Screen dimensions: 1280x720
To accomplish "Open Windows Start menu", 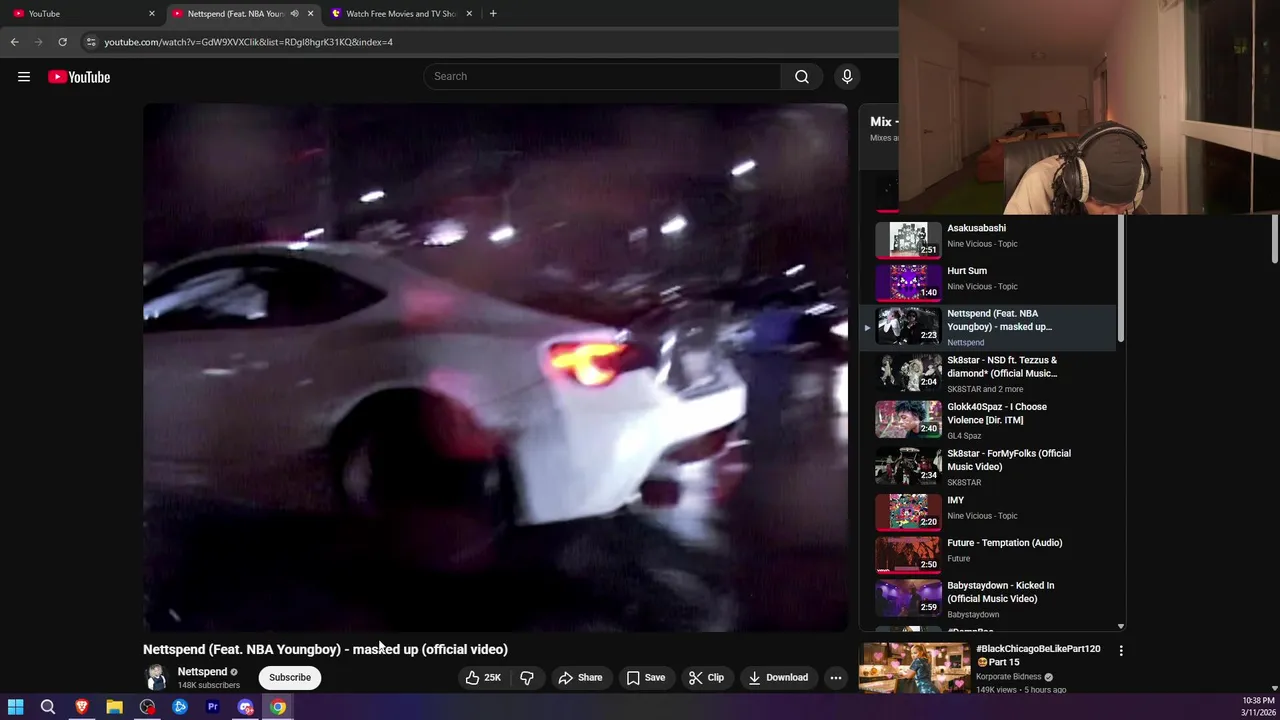I will pyautogui.click(x=15, y=707).
